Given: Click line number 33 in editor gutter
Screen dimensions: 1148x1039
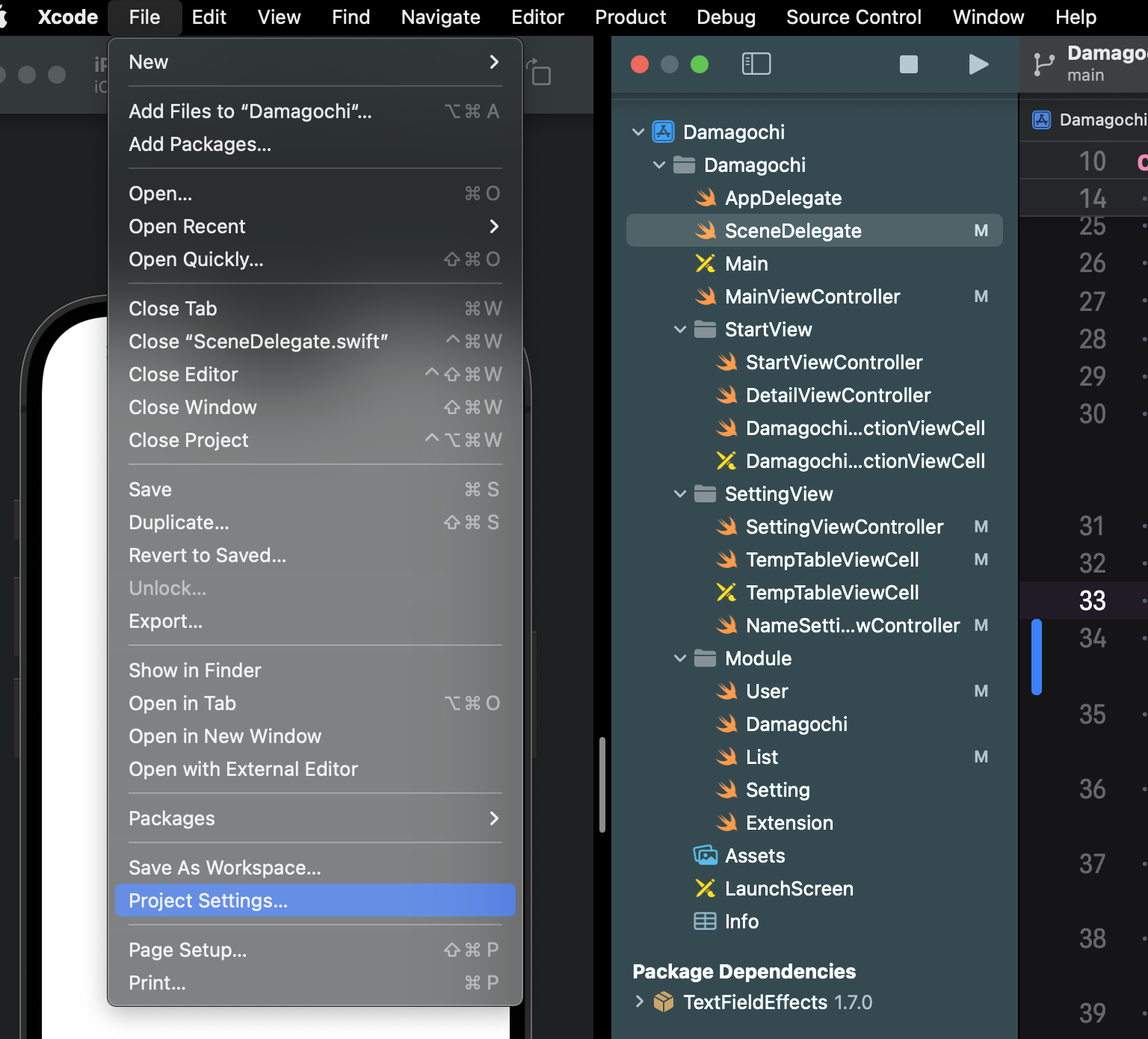Looking at the screenshot, I should (x=1092, y=600).
